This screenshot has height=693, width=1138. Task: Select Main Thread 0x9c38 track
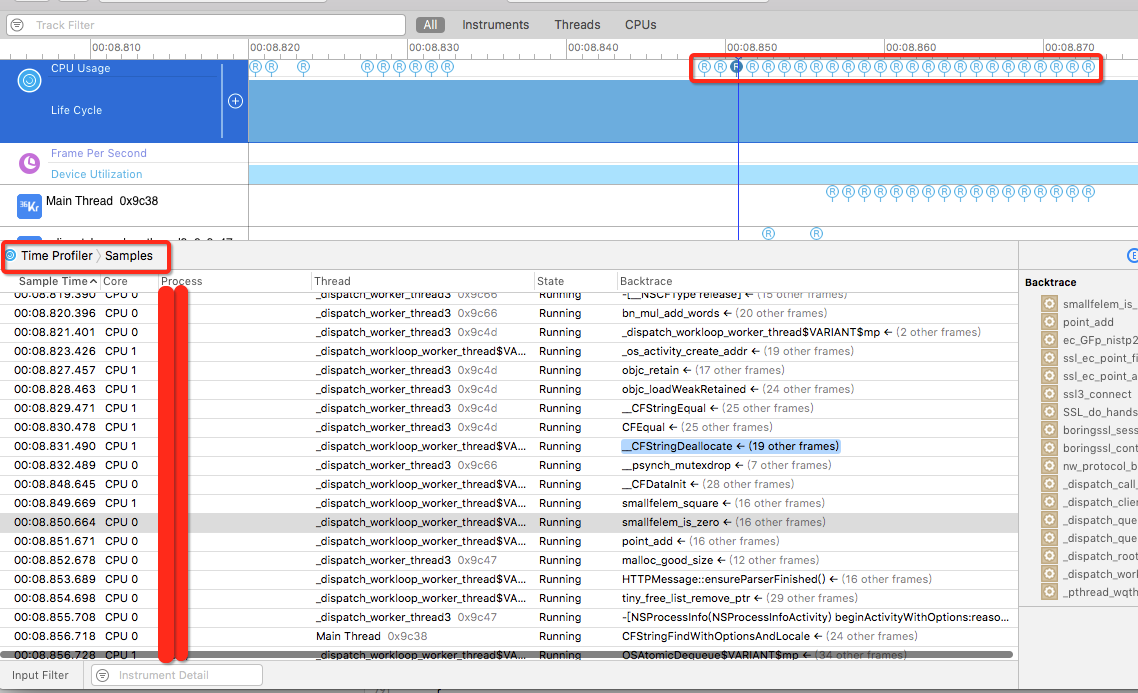tap(102, 201)
